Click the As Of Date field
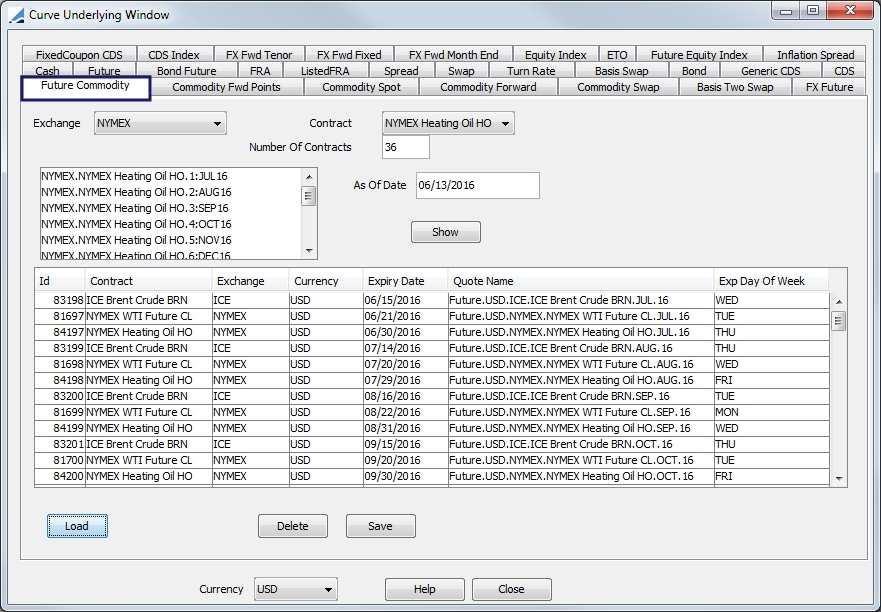This screenshot has height=612, width=881. tap(478, 185)
